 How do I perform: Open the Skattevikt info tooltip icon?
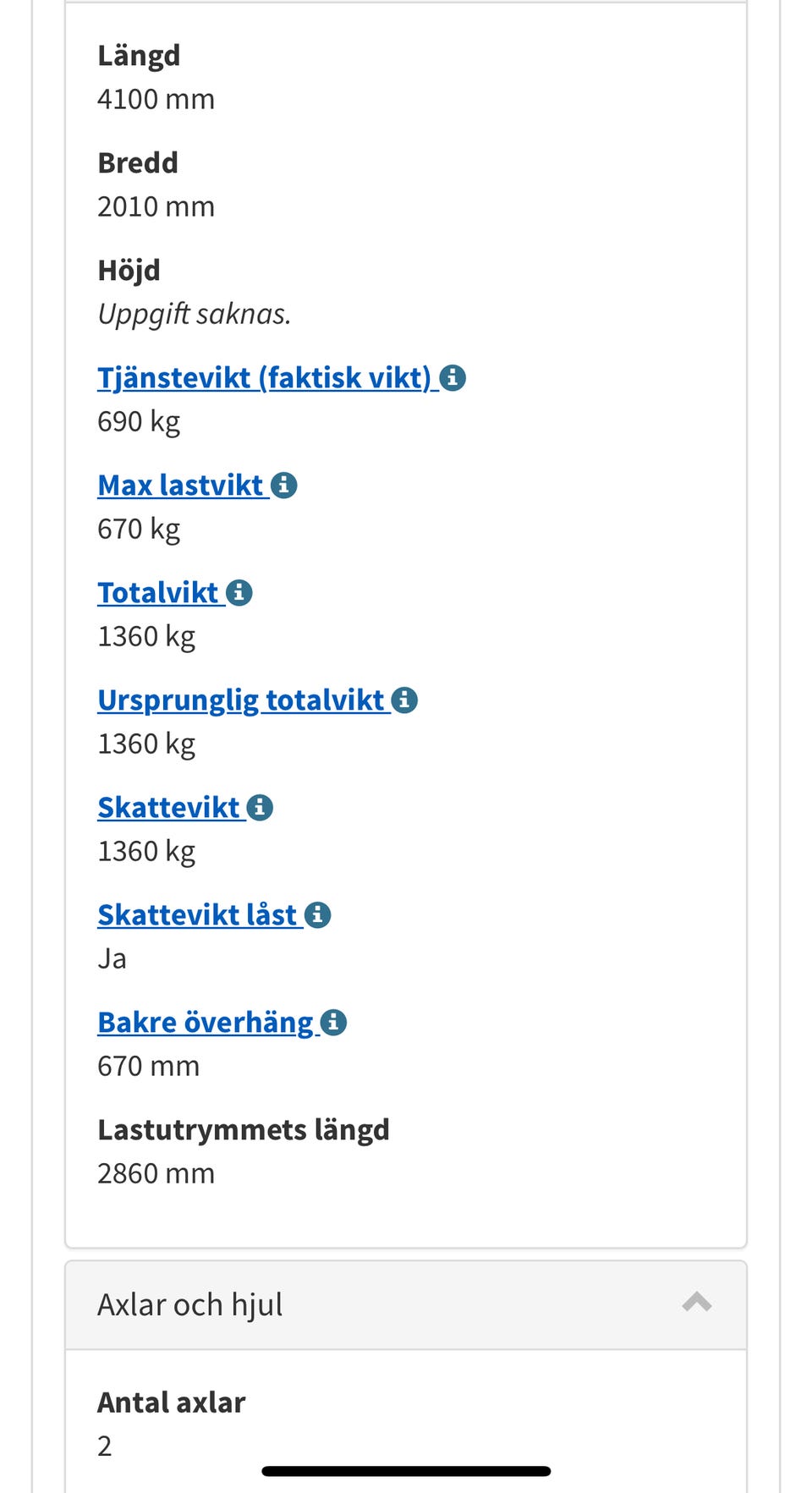tap(259, 807)
